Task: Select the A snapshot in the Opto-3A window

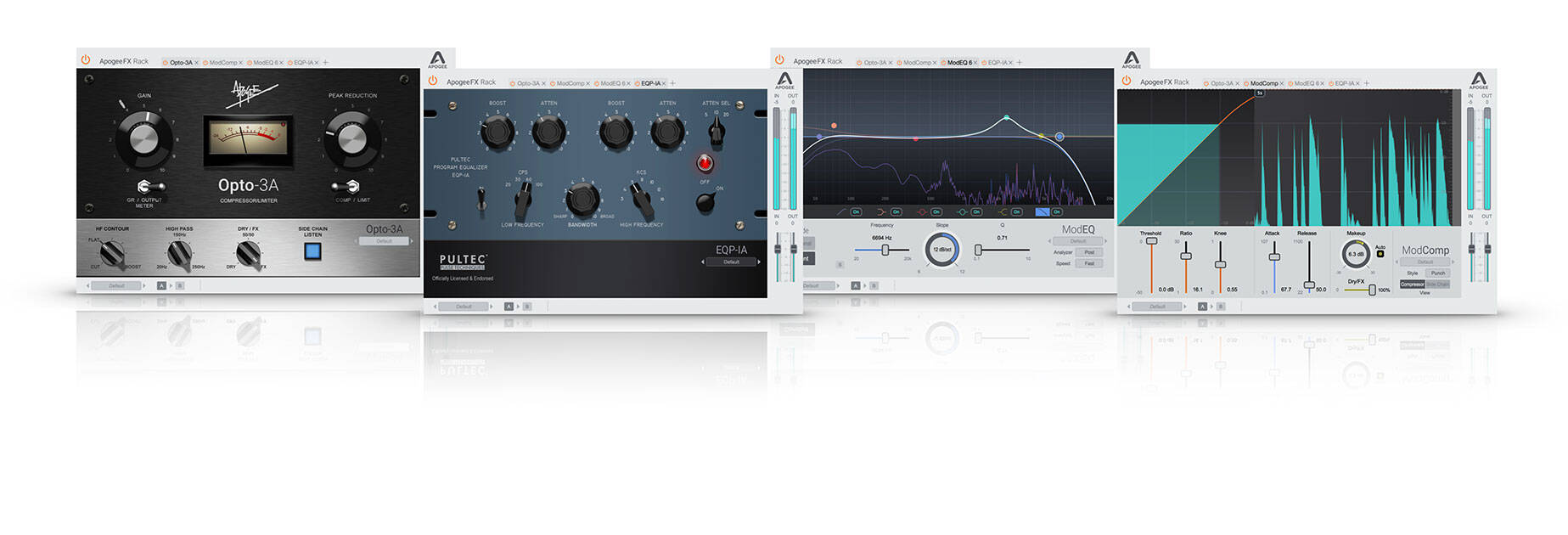Action: pyautogui.click(x=161, y=285)
